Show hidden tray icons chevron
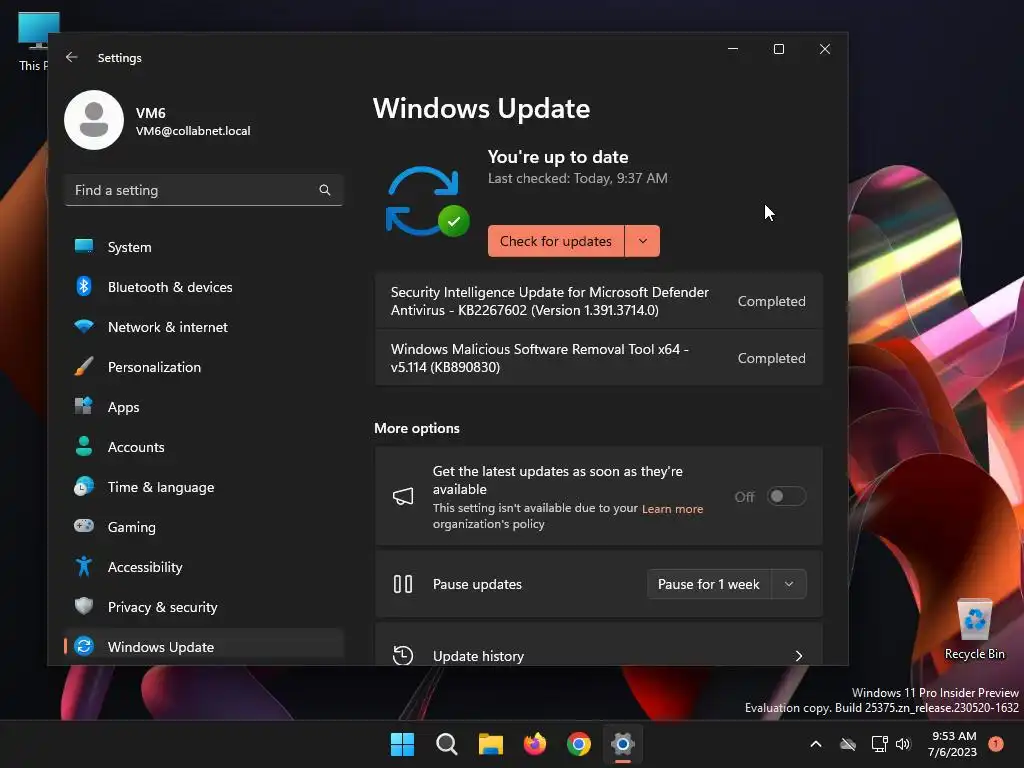Screen dimensions: 1024x768 click(816, 744)
